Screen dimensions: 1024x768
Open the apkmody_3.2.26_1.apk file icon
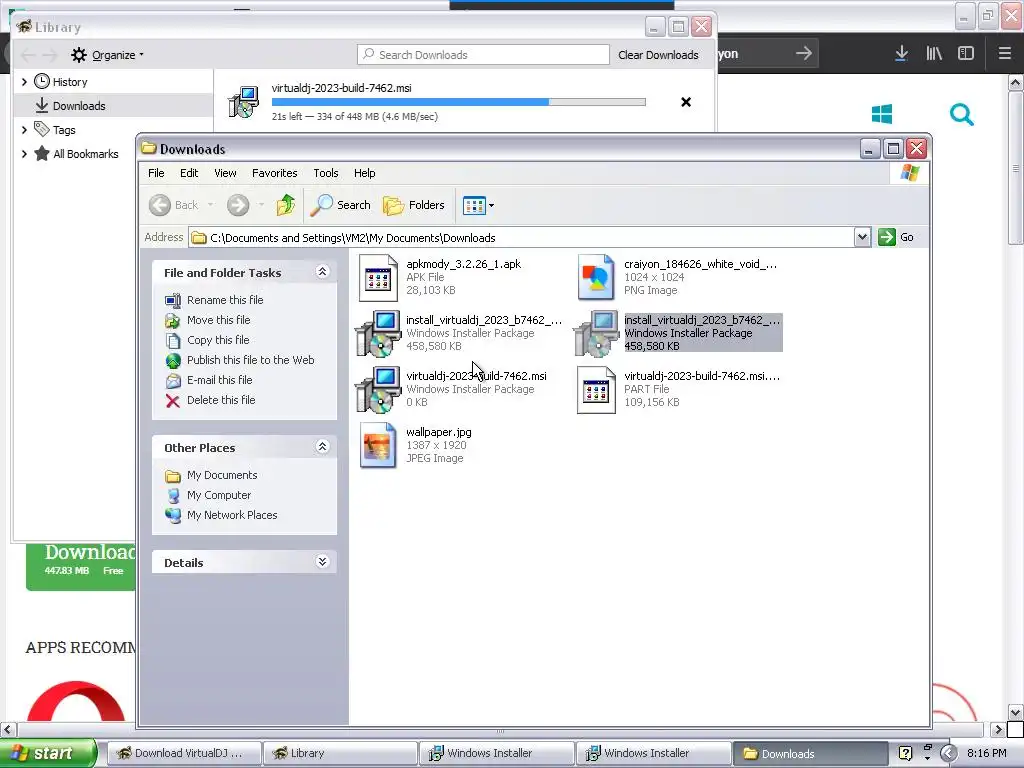378,278
